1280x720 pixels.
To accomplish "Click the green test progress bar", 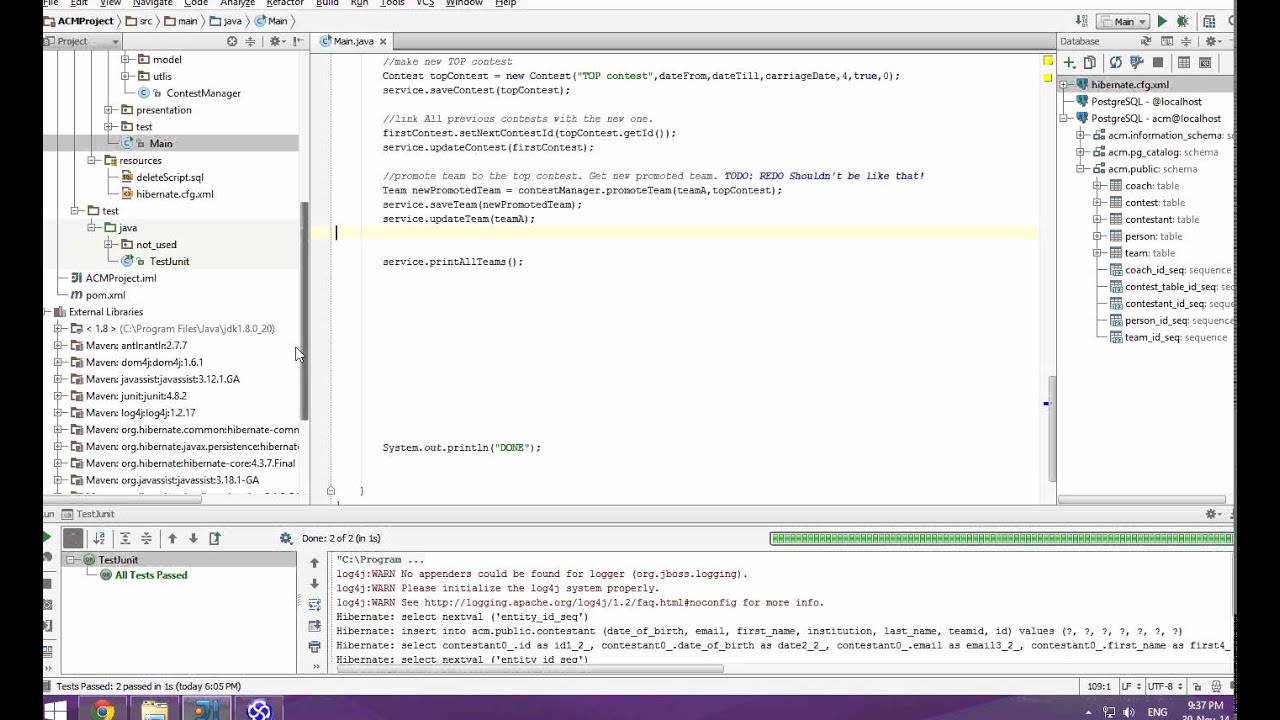I will click(1001, 538).
